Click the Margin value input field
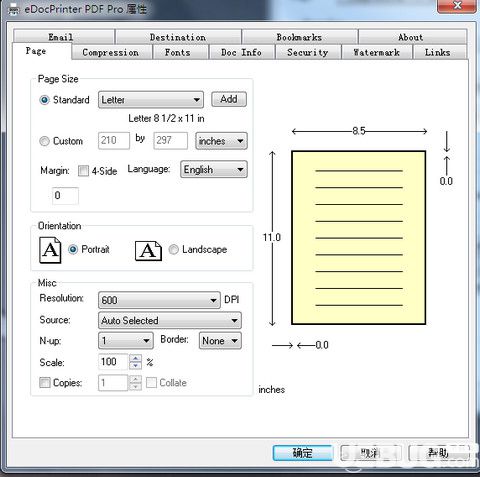 click(65, 196)
